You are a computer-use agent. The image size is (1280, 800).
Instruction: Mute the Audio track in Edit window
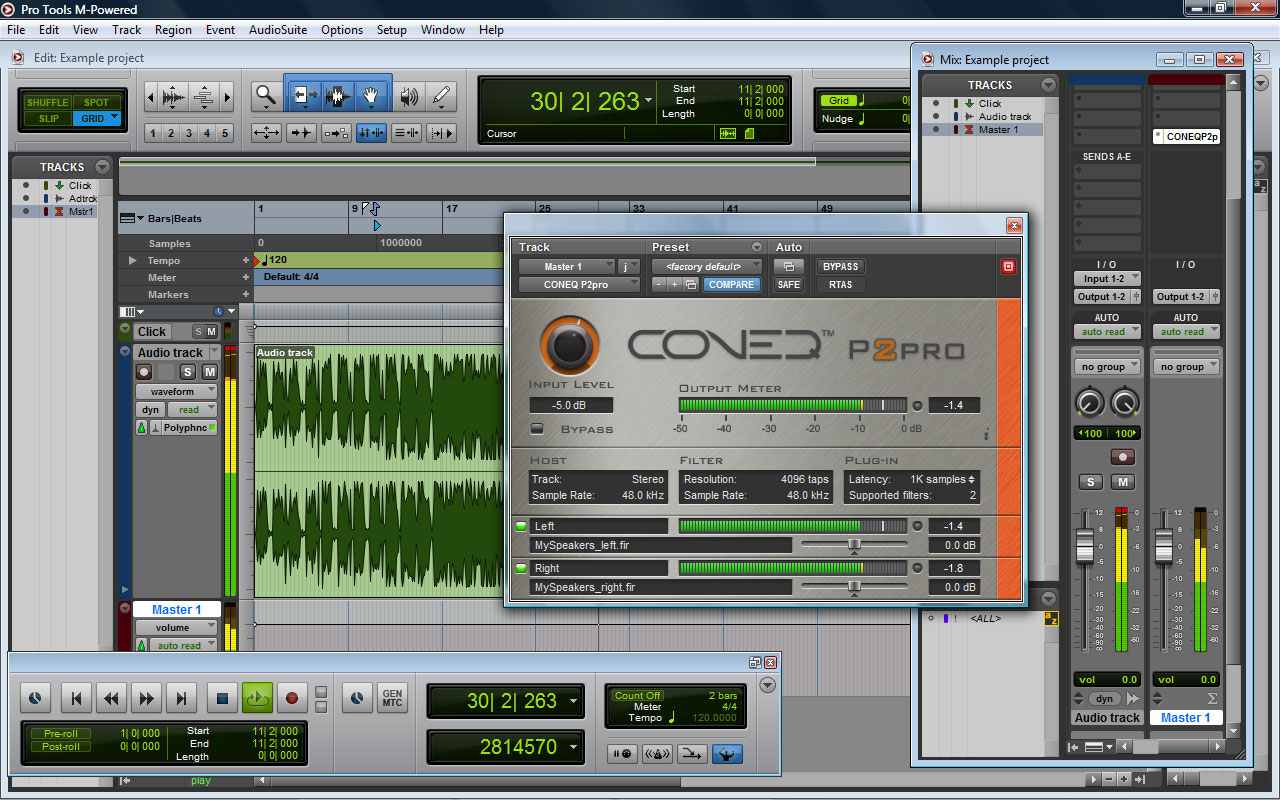pyautogui.click(x=209, y=371)
